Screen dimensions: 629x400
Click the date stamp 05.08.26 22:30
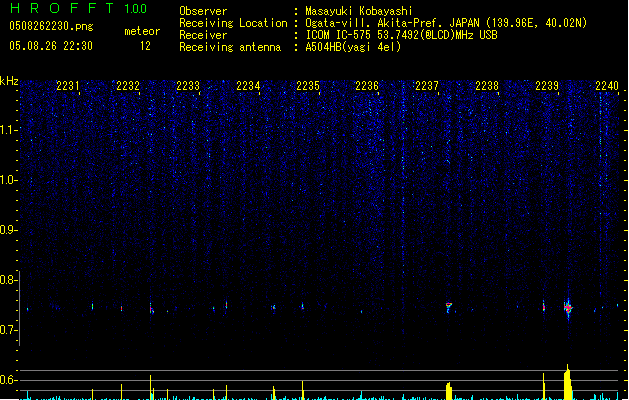pos(51,46)
